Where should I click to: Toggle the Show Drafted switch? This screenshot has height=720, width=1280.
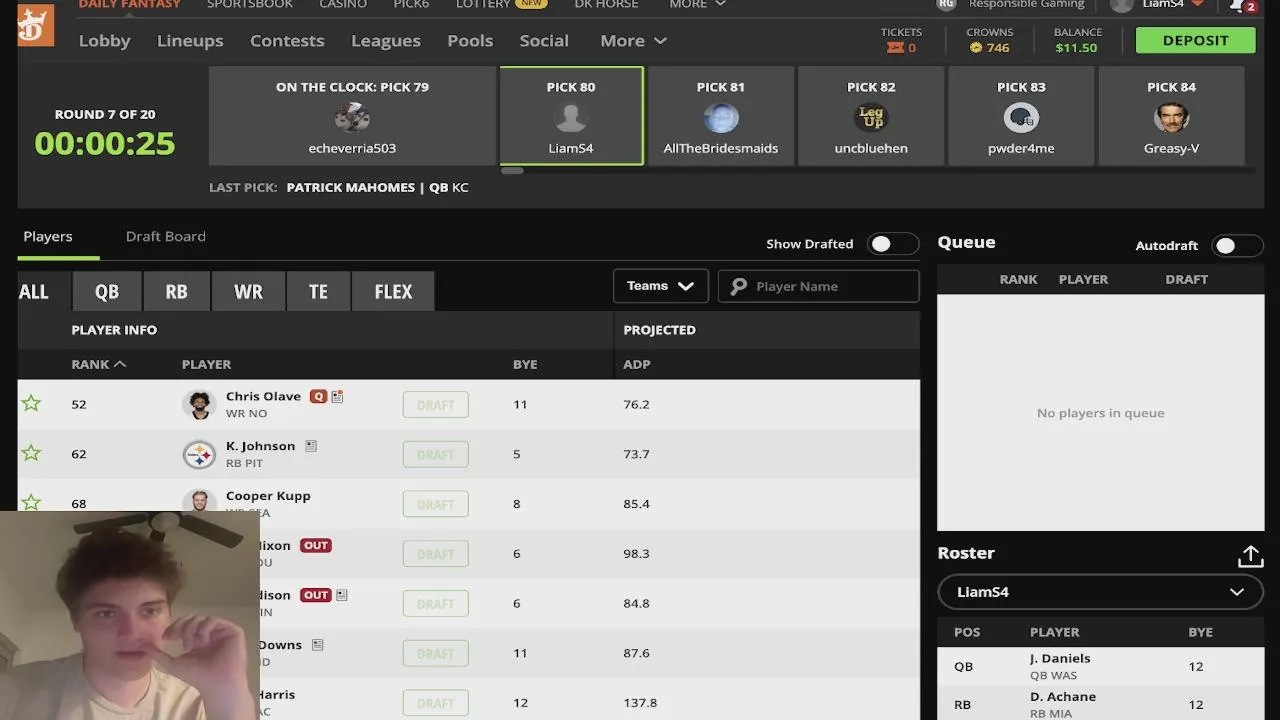pyautogui.click(x=893, y=244)
